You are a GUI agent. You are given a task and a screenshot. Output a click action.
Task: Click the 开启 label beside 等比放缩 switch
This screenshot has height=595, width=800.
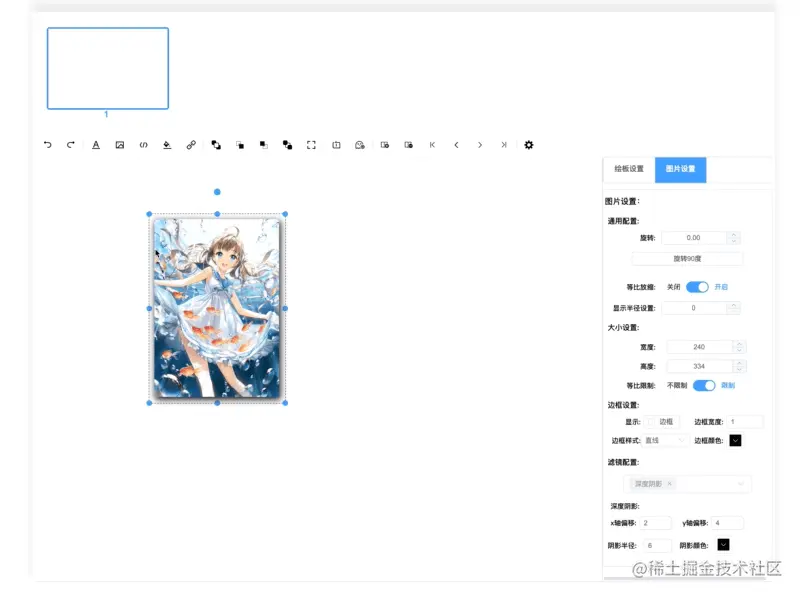(x=721, y=287)
